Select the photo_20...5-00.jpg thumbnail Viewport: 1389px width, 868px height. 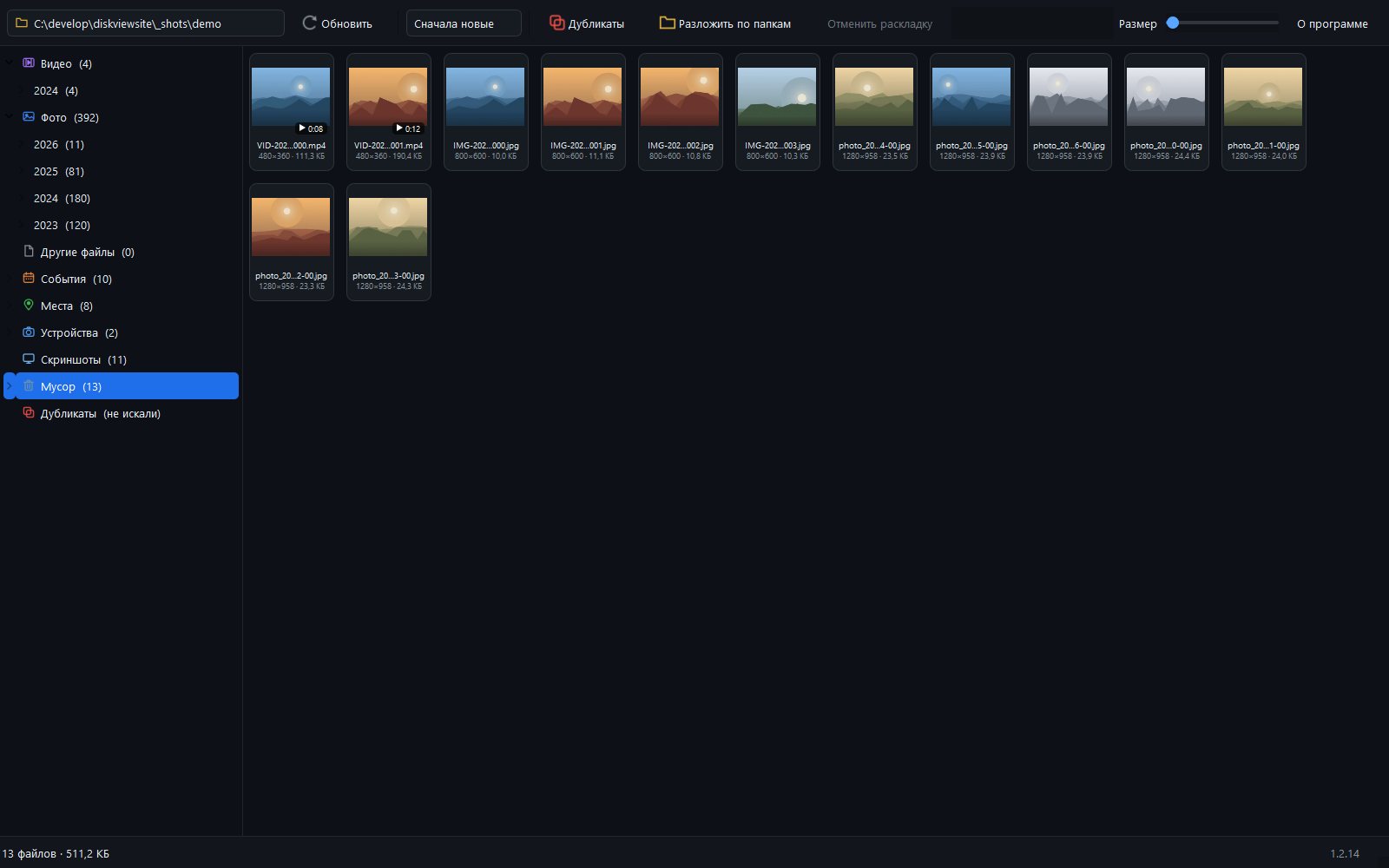point(972,112)
